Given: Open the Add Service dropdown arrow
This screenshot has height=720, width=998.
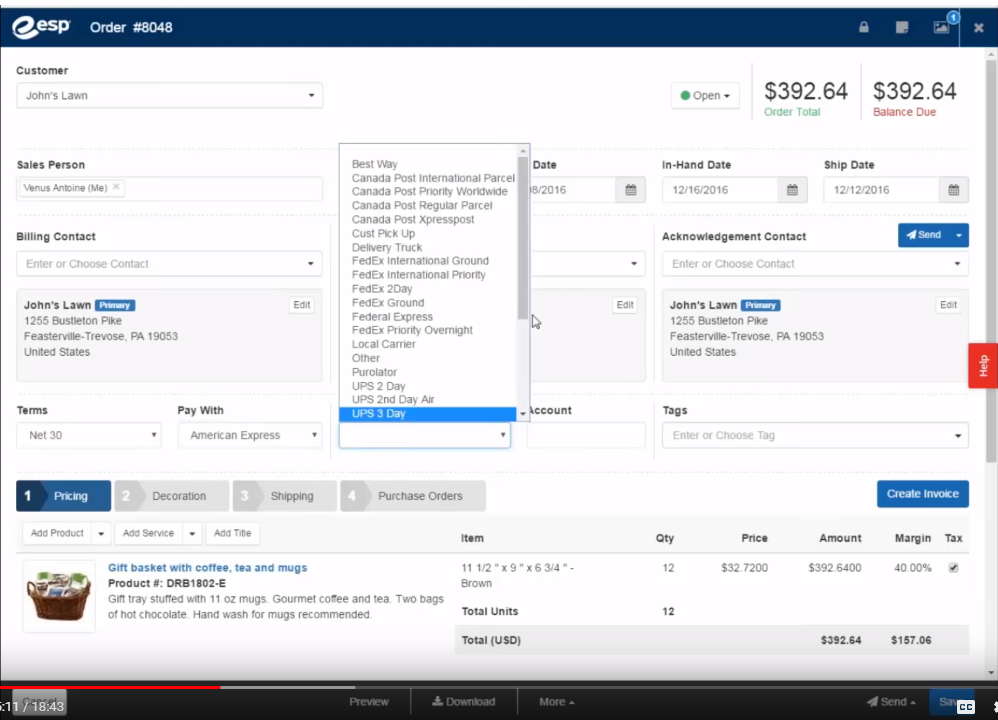Looking at the screenshot, I should (192, 533).
